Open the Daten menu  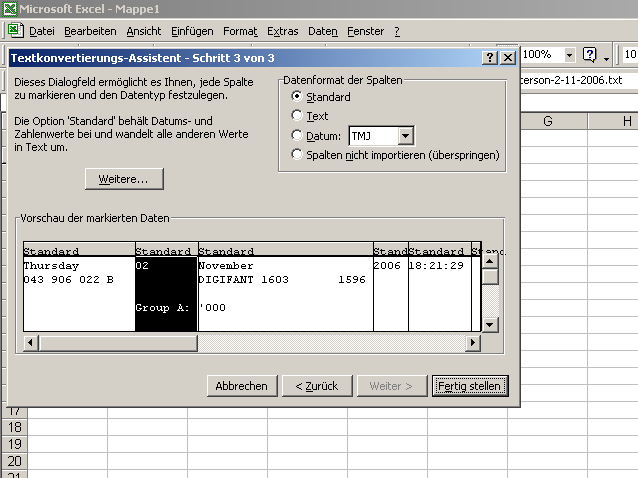click(x=323, y=31)
